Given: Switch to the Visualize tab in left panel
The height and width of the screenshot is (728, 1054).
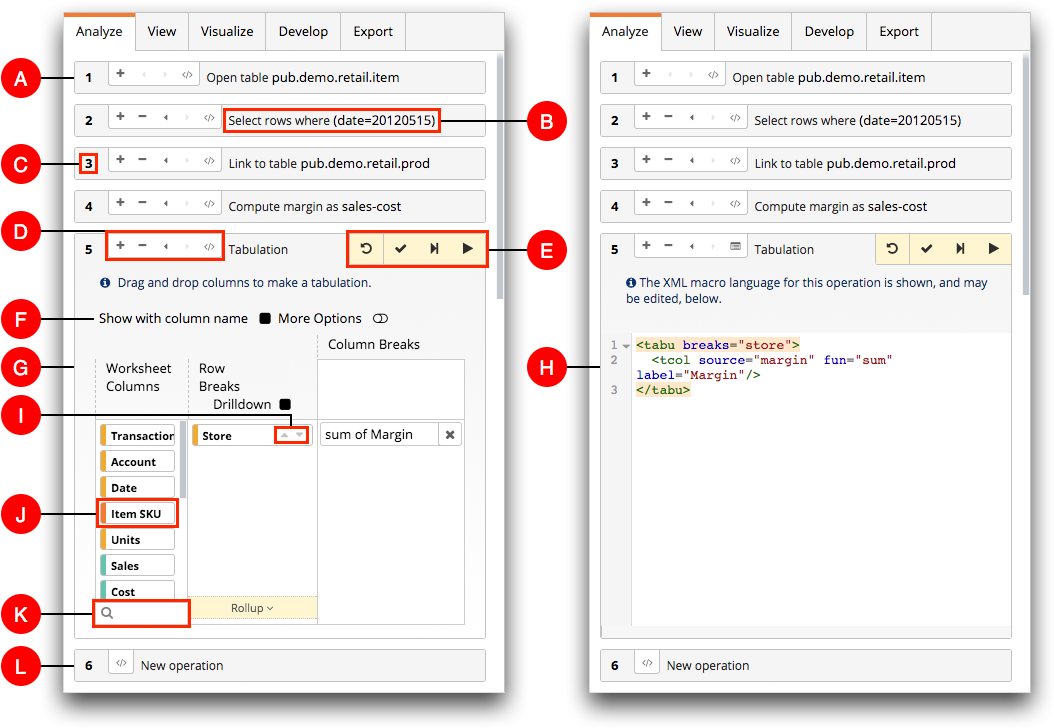Looking at the screenshot, I should tap(227, 31).
